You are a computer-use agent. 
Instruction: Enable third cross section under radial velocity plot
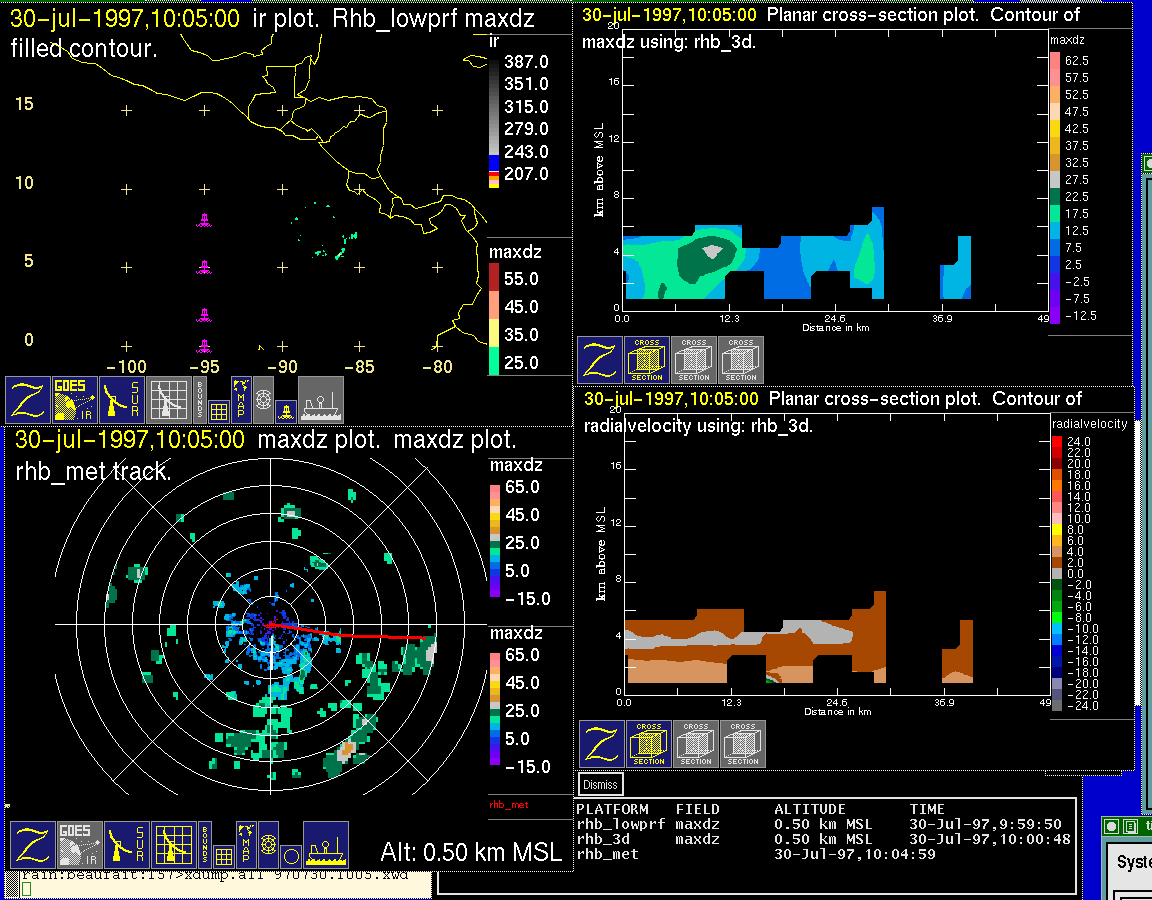coord(742,744)
